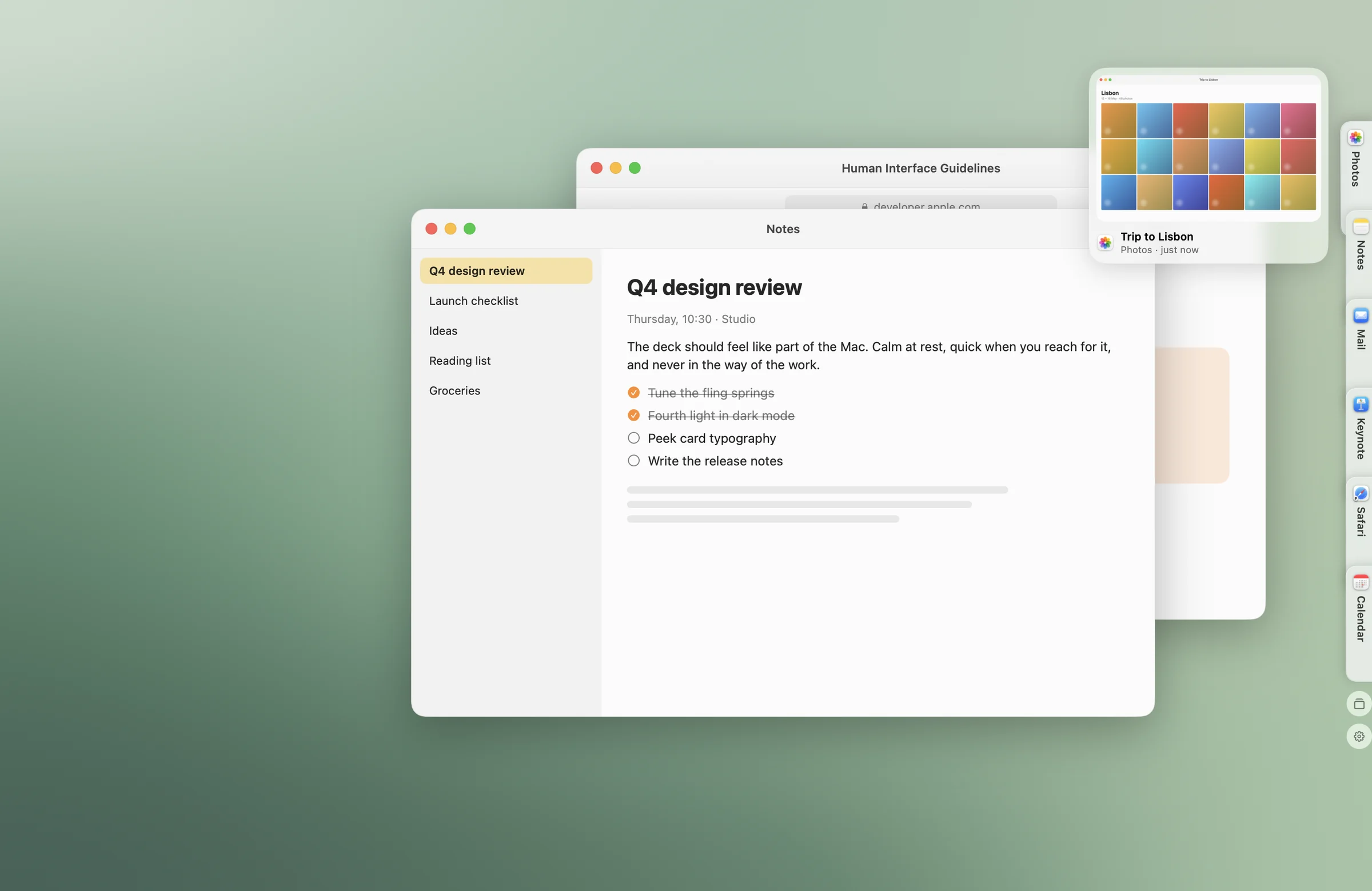Minimize the Notes window with the yellow button
The image size is (1372, 891).
(450, 229)
